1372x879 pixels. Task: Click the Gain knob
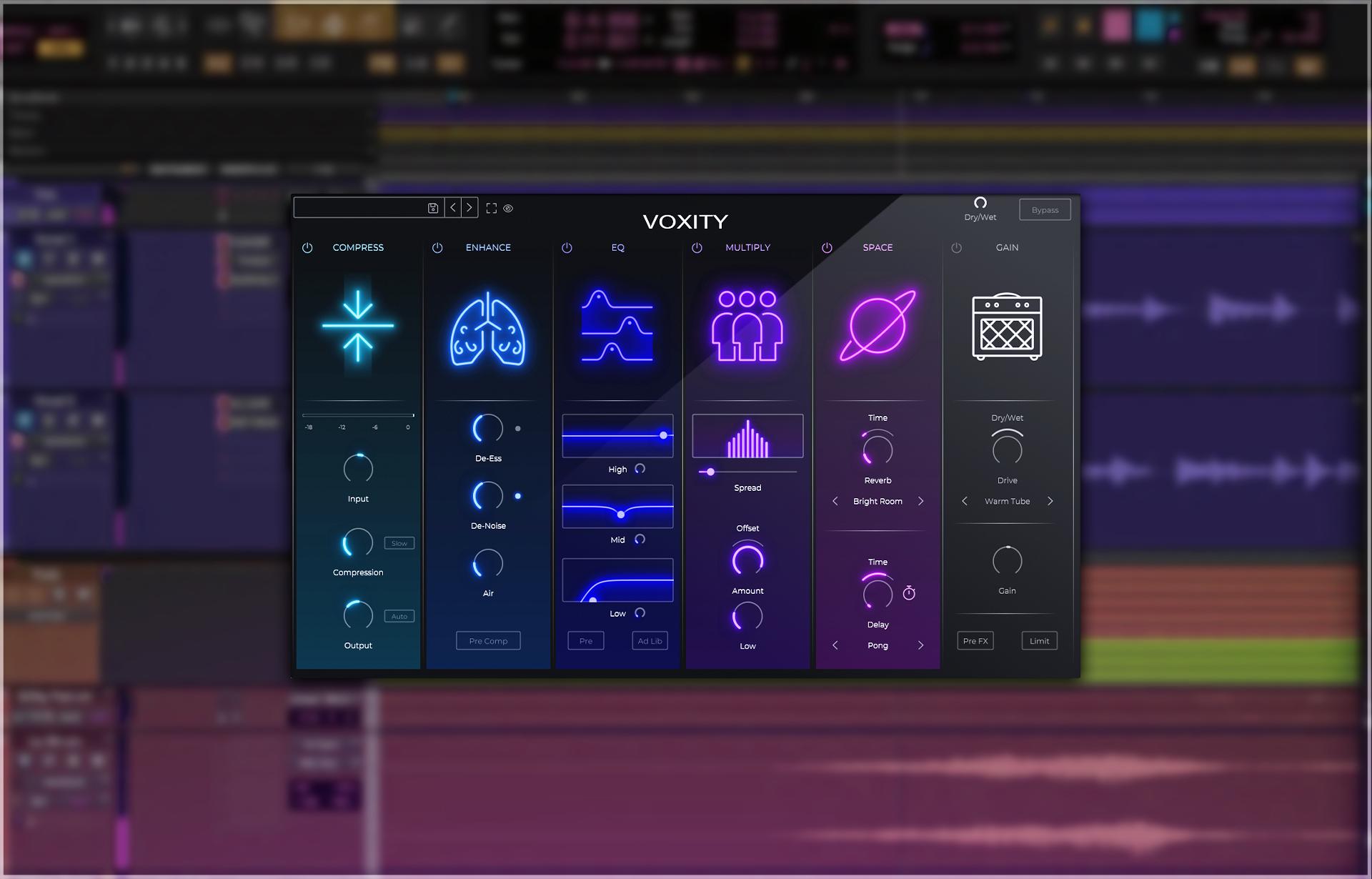[x=1007, y=561]
